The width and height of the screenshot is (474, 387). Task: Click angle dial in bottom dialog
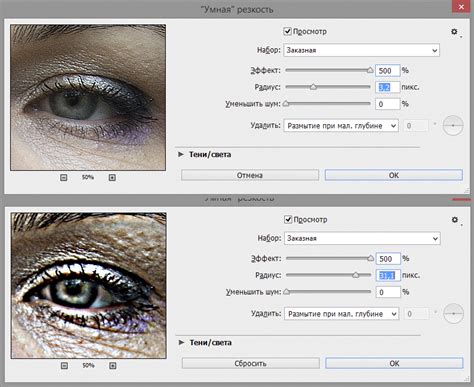click(x=454, y=314)
